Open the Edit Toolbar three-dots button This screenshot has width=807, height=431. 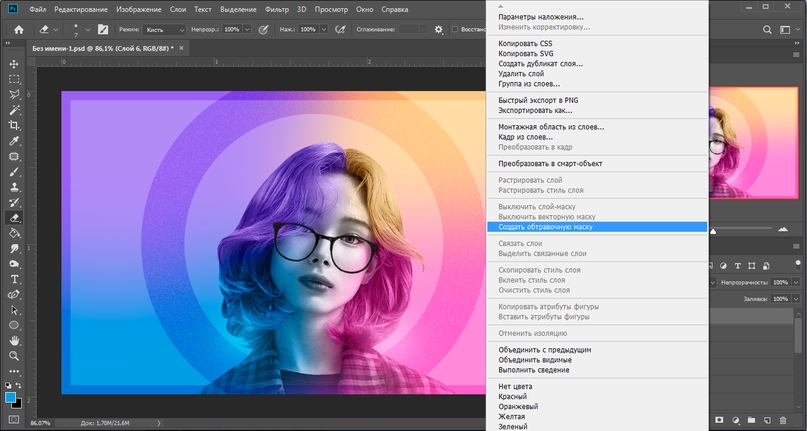click(14, 371)
